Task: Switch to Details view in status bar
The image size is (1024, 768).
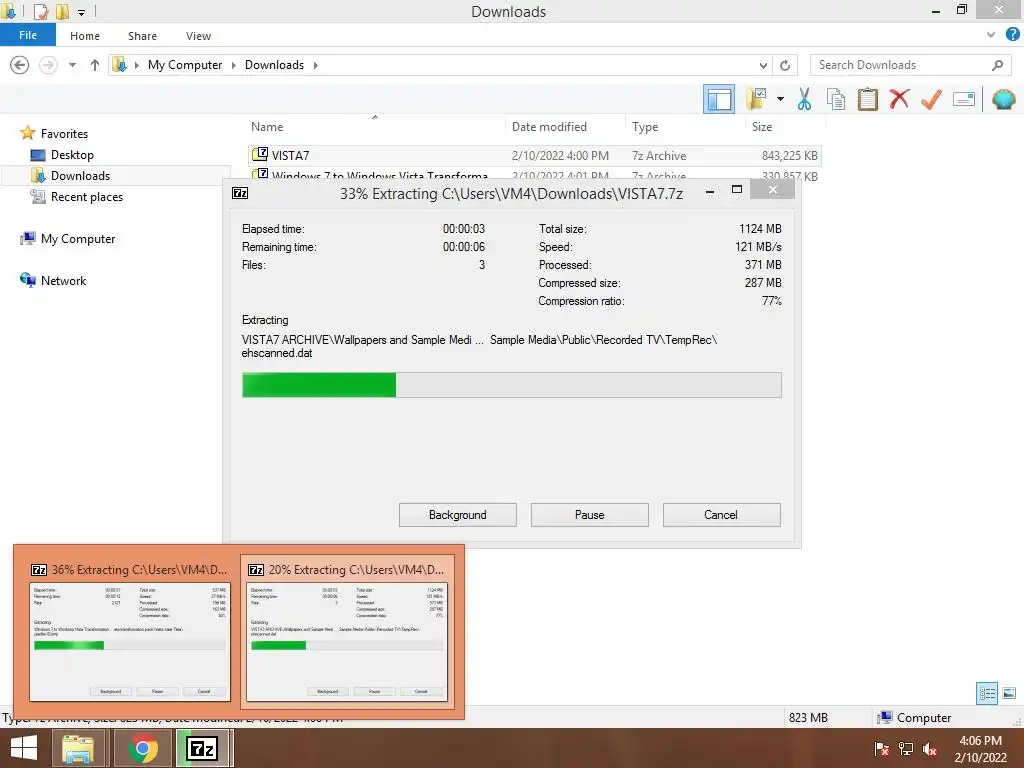Action: point(987,693)
